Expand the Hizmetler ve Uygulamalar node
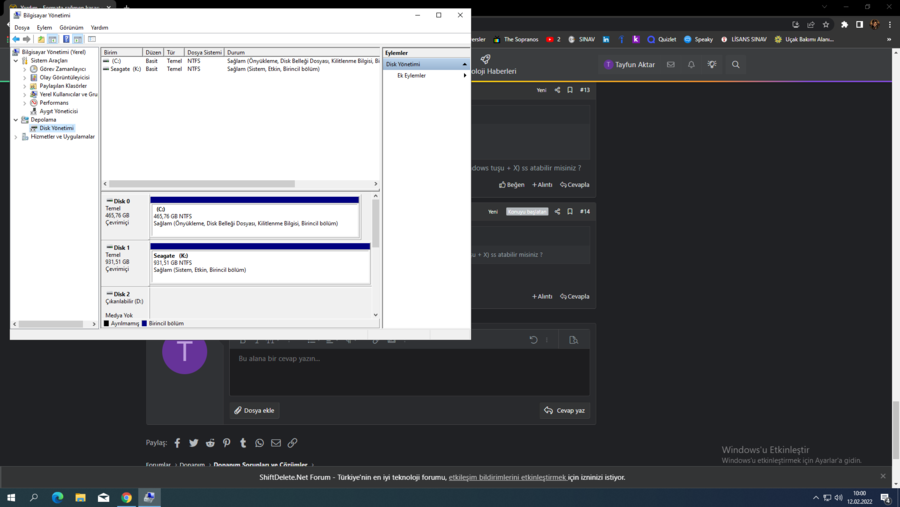Image resolution: width=900 pixels, height=507 pixels. tap(16, 137)
